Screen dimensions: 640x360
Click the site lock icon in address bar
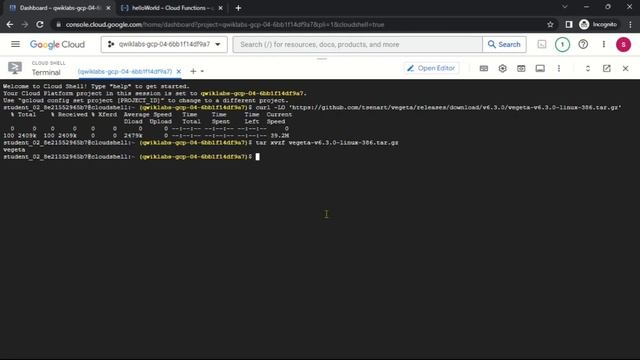pyautogui.click(x=58, y=24)
